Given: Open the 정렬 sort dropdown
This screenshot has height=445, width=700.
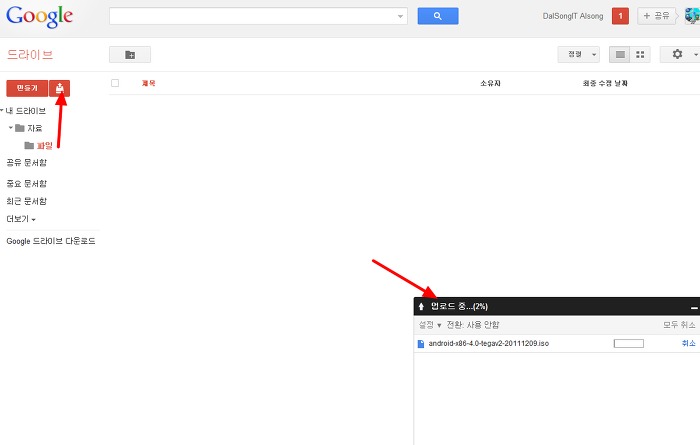Looking at the screenshot, I should coord(579,54).
